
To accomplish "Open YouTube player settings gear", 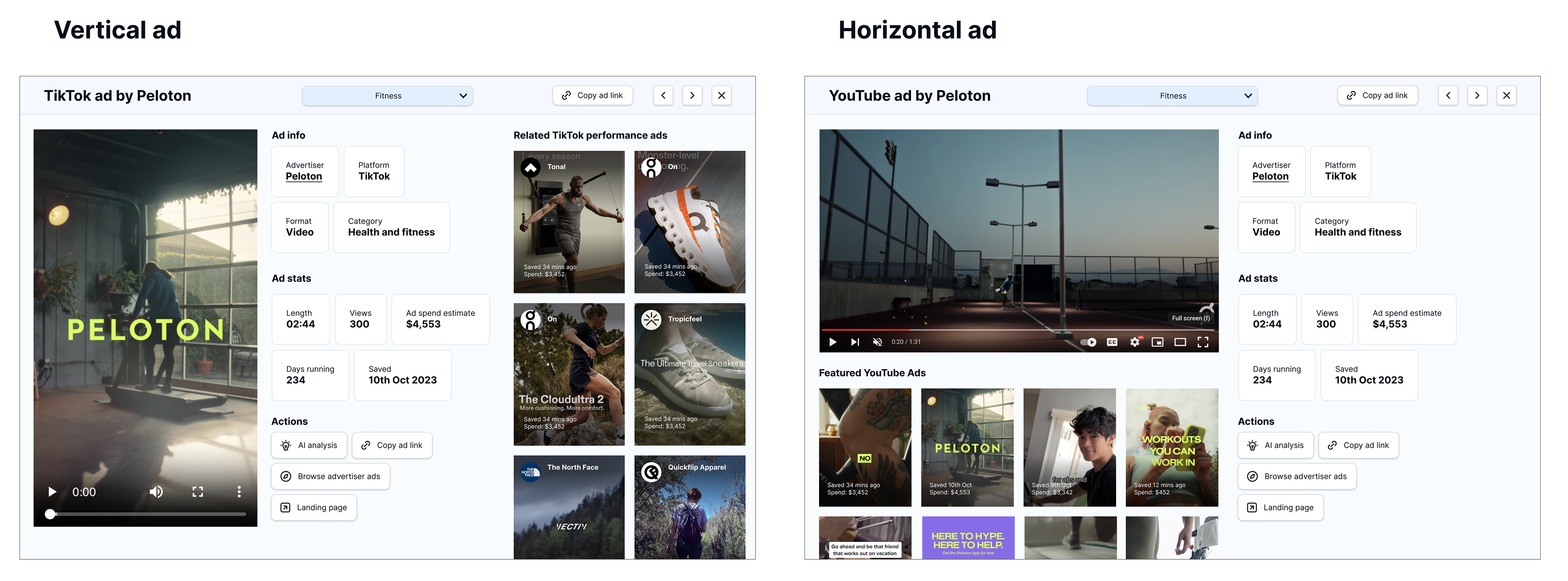I will (1135, 342).
